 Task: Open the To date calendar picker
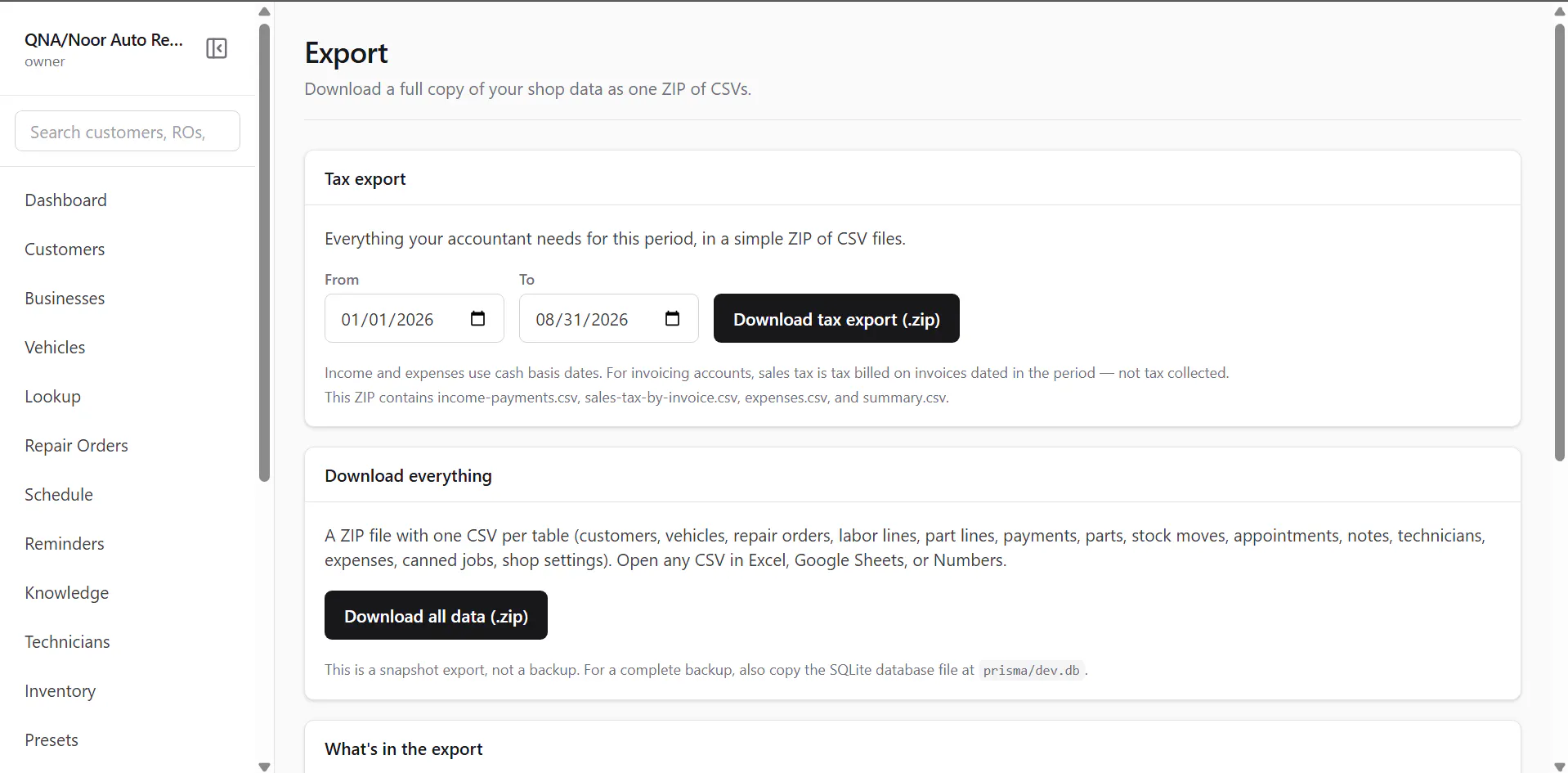coord(673,318)
